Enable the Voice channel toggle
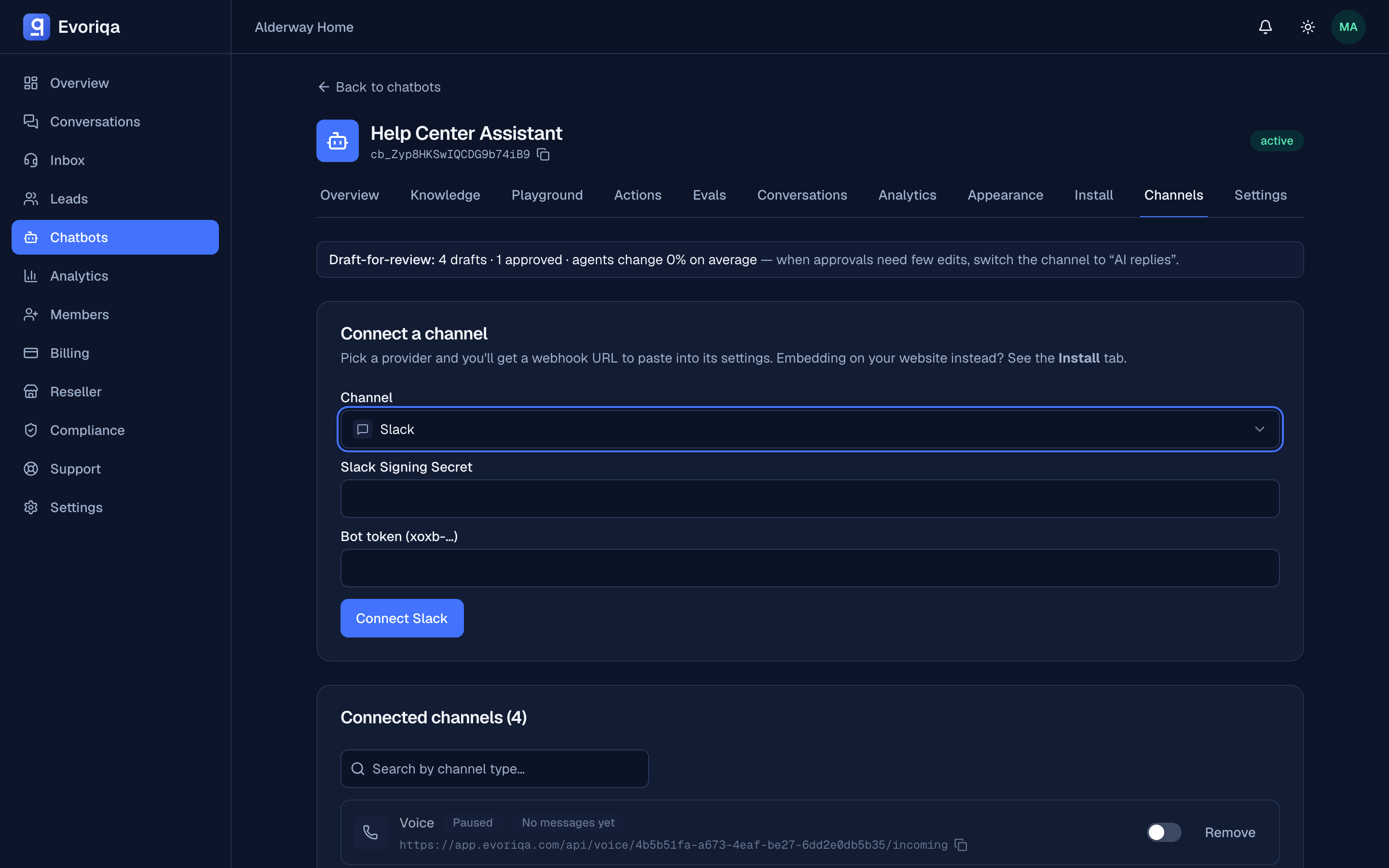1389x868 pixels. click(x=1163, y=832)
